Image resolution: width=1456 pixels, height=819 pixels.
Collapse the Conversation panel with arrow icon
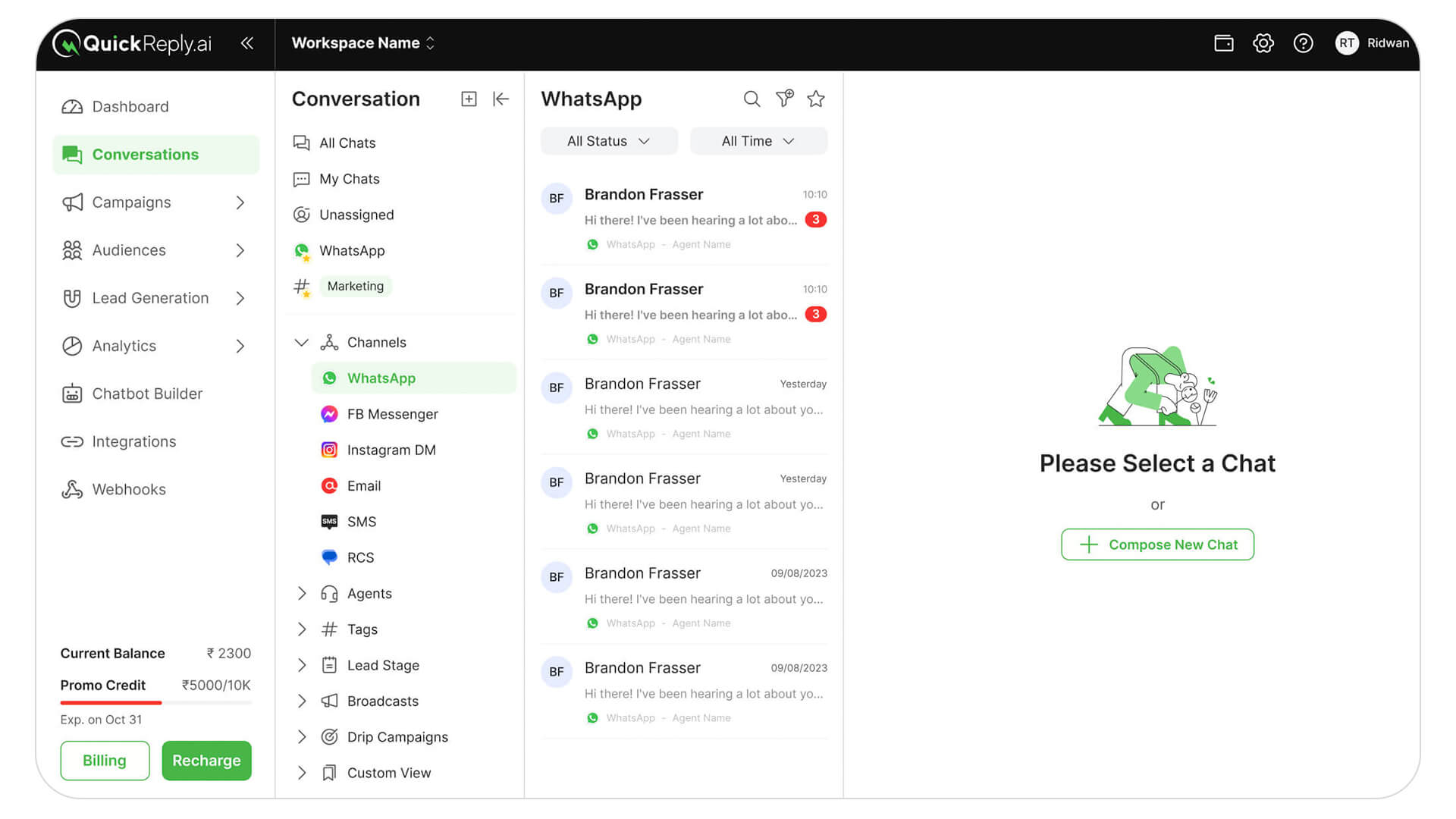pyautogui.click(x=500, y=99)
